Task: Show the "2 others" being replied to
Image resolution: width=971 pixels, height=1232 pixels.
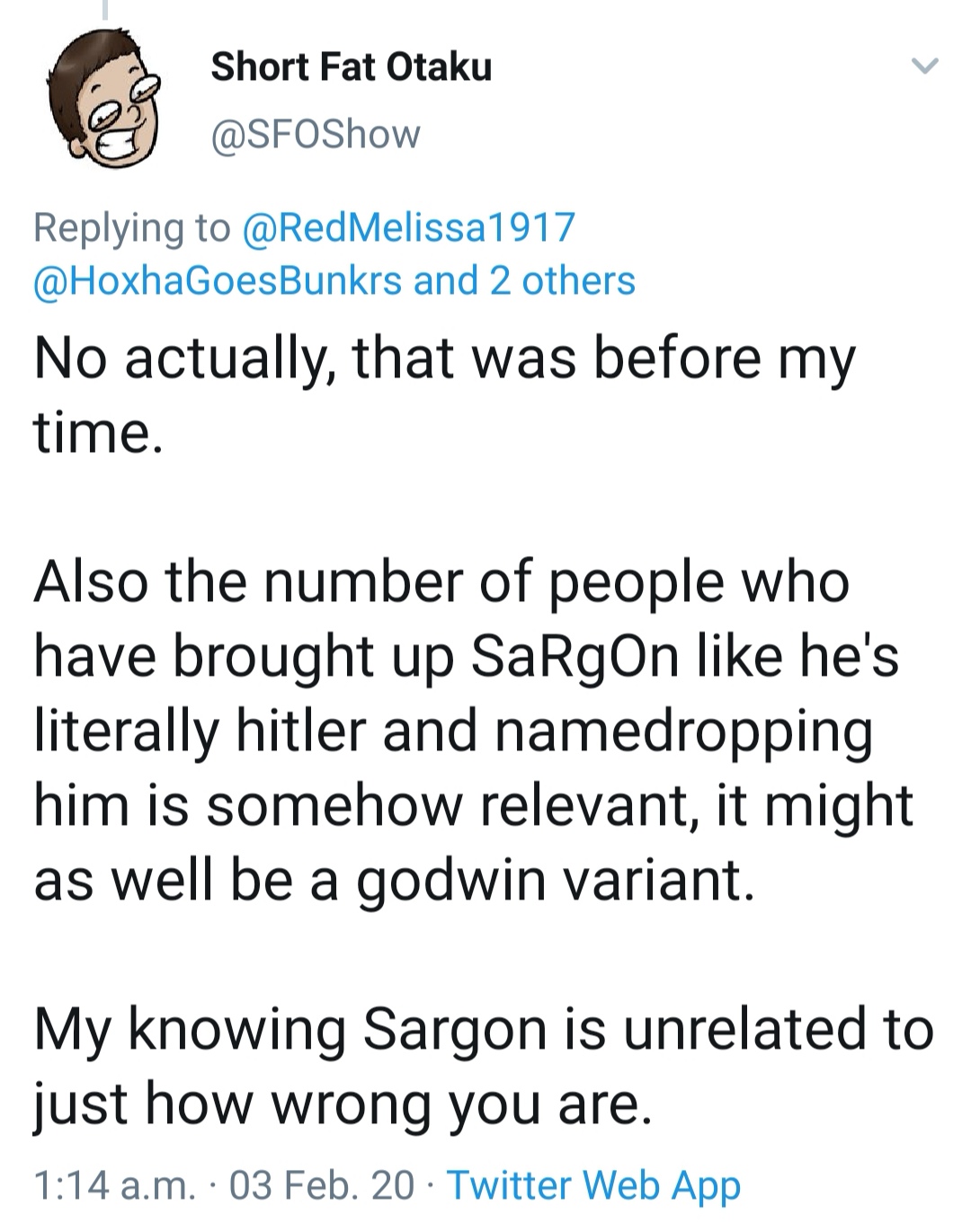Action: click(x=562, y=280)
